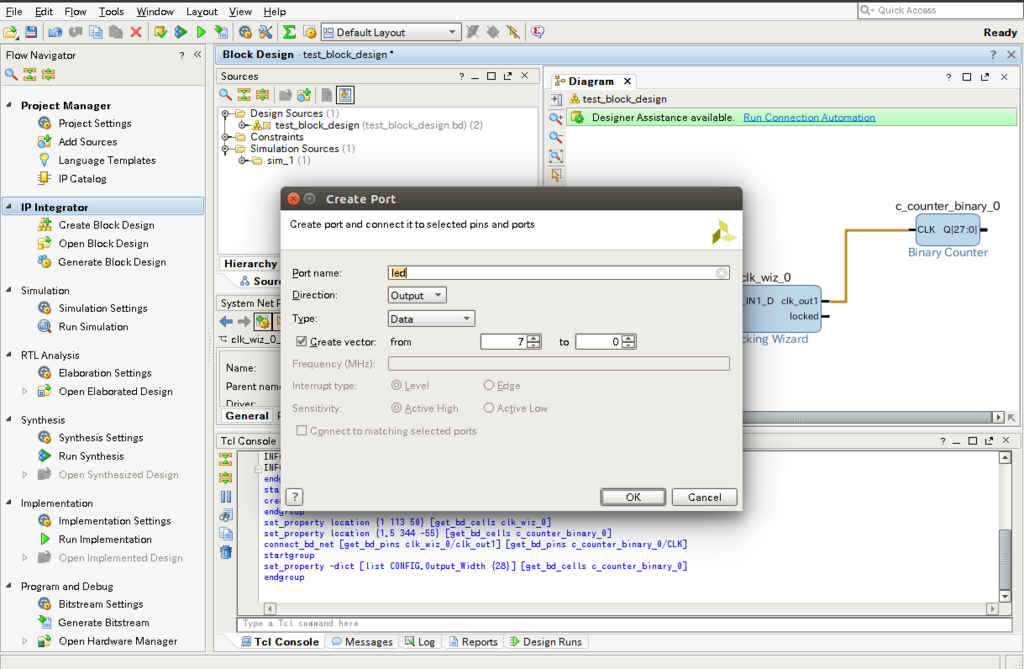Switch to the Design Runs tab
Screen dimensions: 1024x669
click(546, 642)
